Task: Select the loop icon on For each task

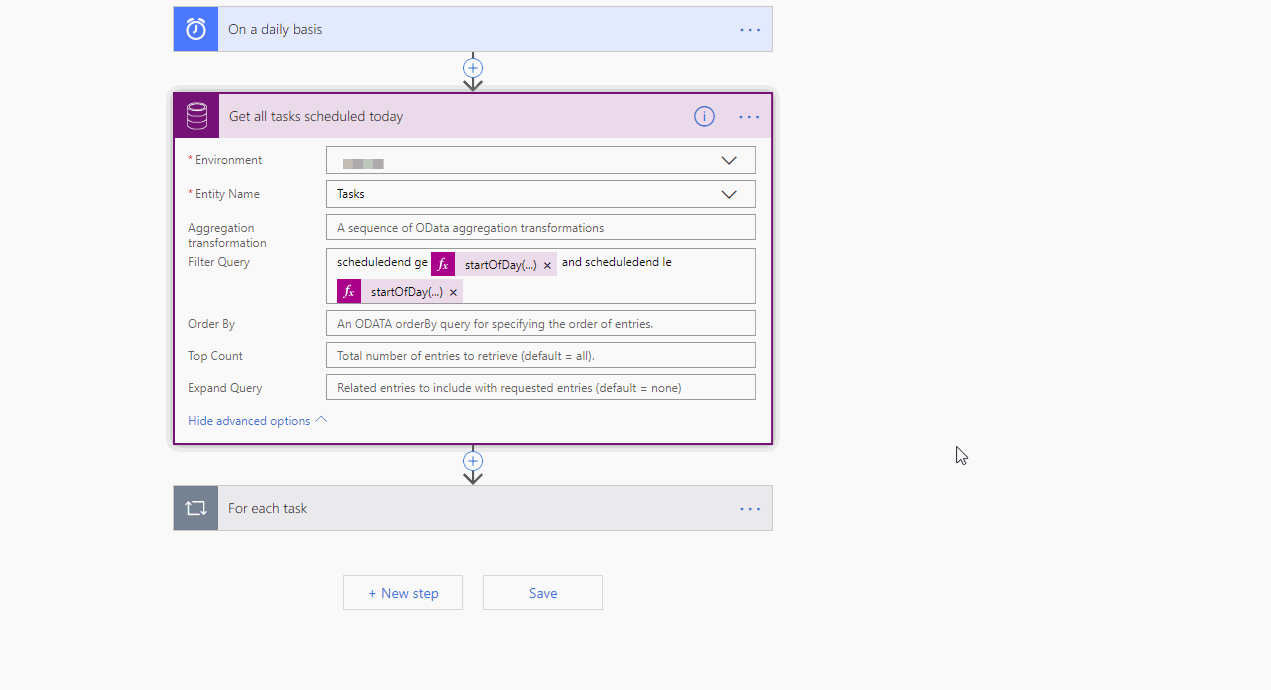Action: click(x=195, y=507)
